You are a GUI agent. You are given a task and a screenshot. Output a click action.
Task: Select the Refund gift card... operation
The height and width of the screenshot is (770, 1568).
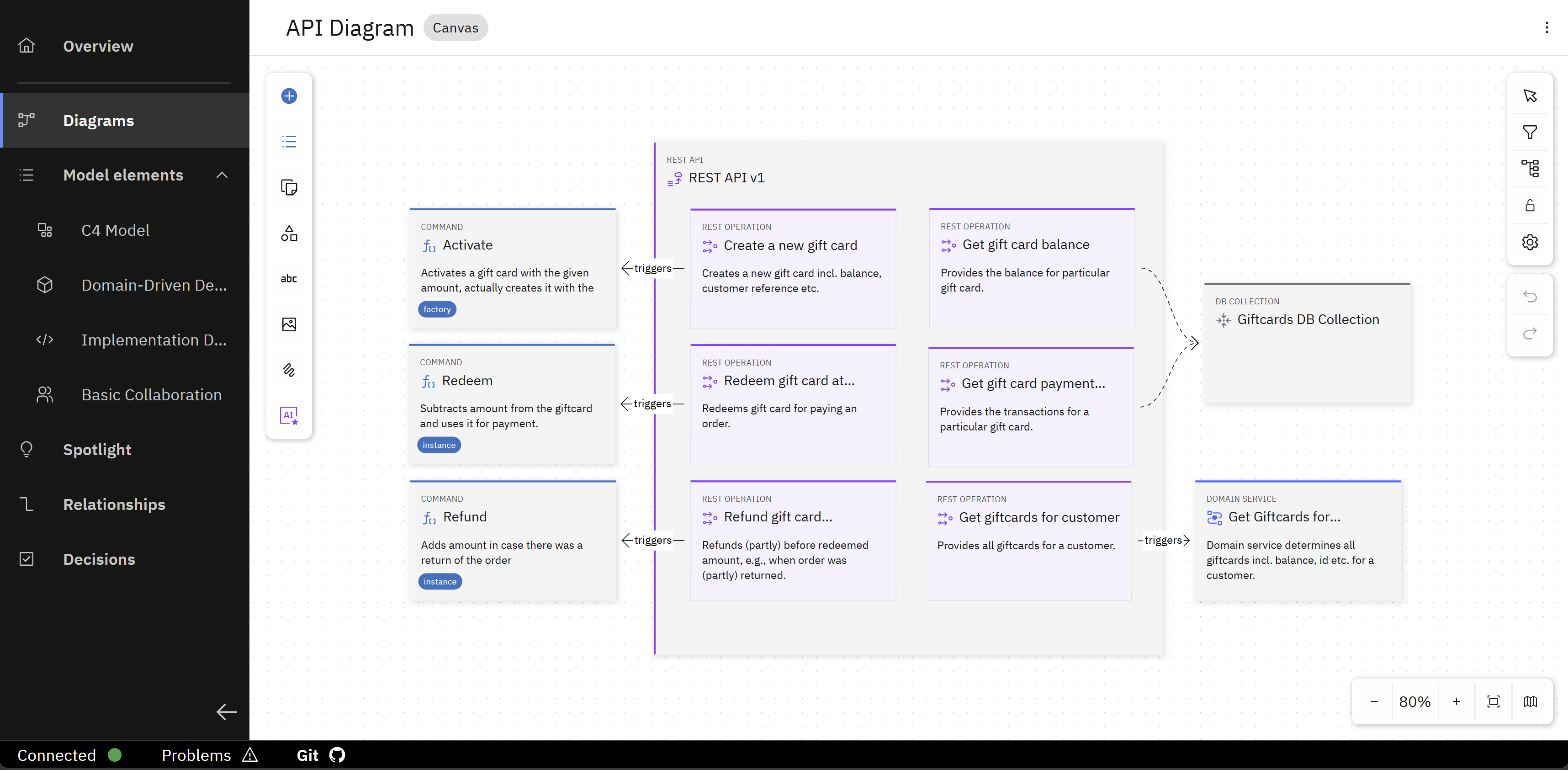click(793, 541)
